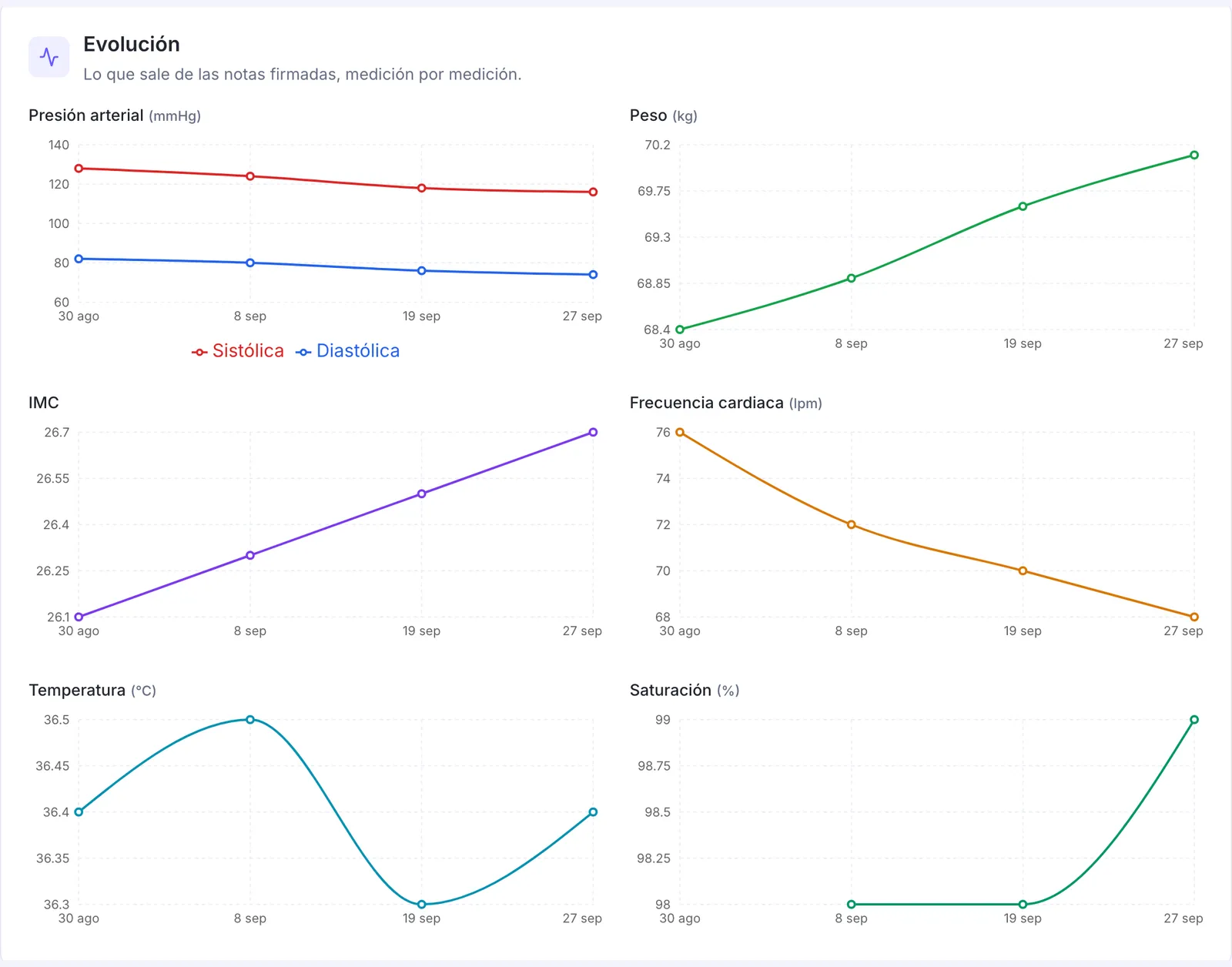The height and width of the screenshot is (967, 1232).
Task: Select the IMC point at 19 sep
Action: (x=421, y=494)
